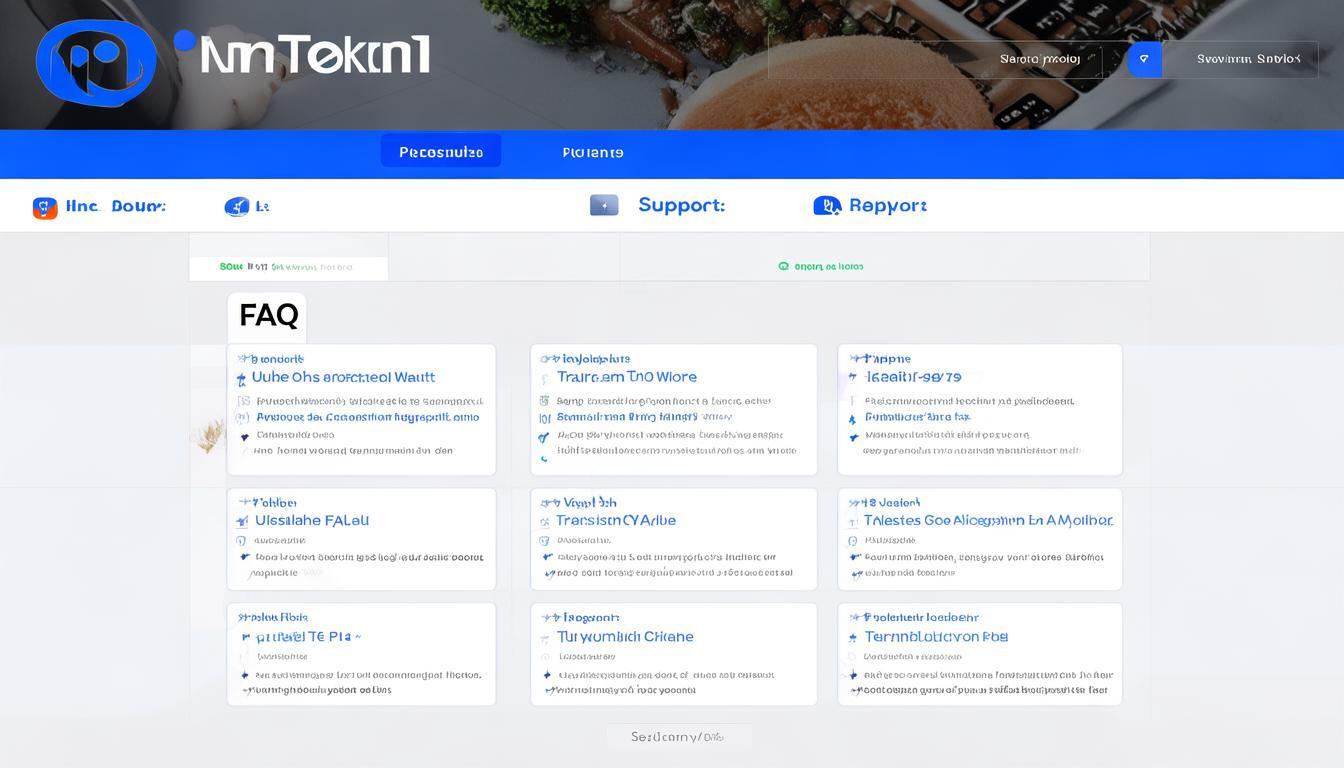The height and width of the screenshot is (768, 1344).
Task: Switch to the 'Pıolente' tab
Action: tap(593, 152)
